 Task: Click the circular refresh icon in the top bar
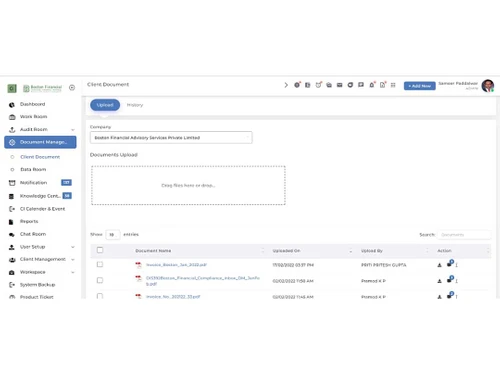(x=350, y=85)
